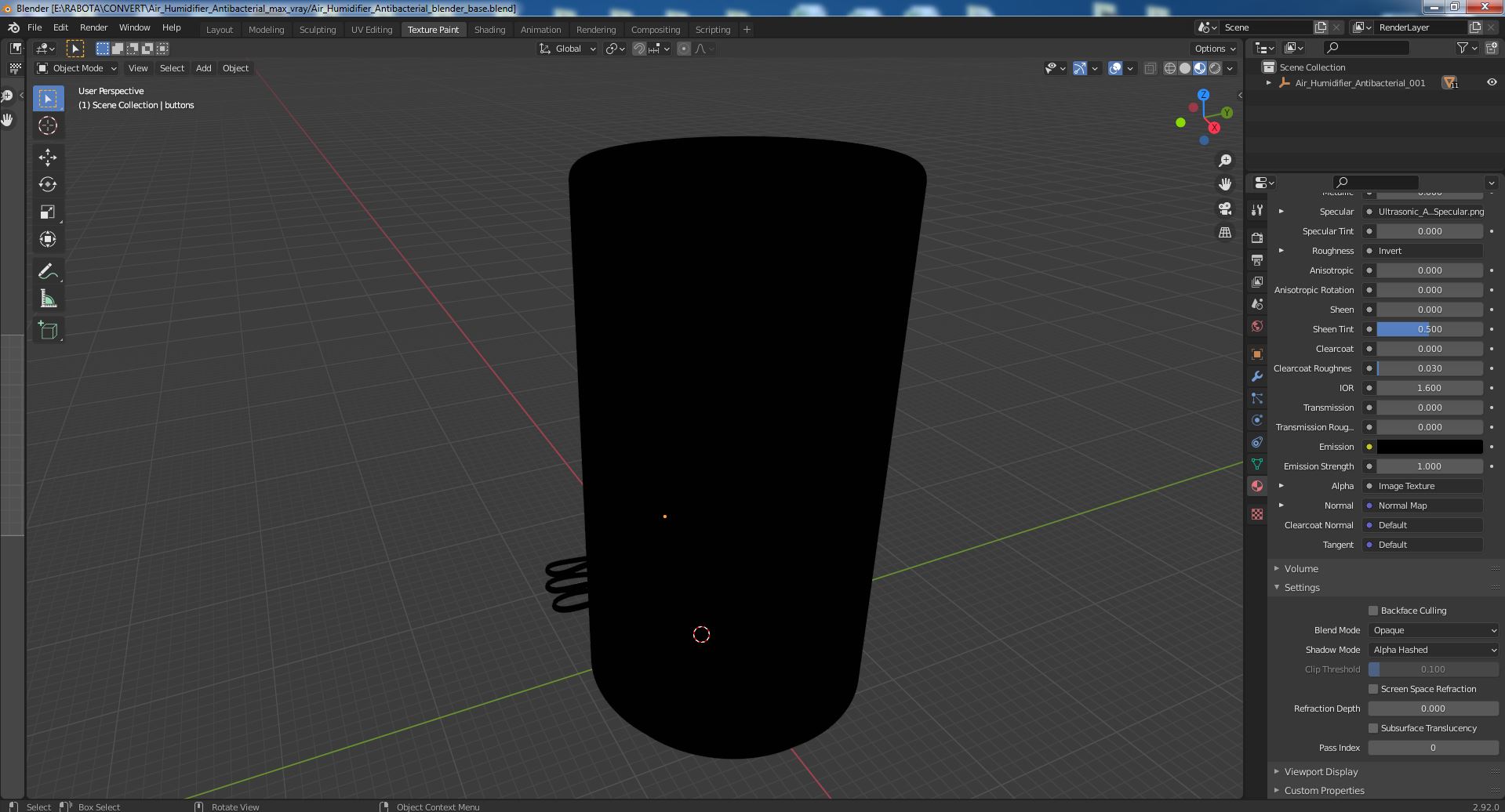This screenshot has height=812, width=1505.
Task: Toggle proportional editing button
Action: (684, 49)
